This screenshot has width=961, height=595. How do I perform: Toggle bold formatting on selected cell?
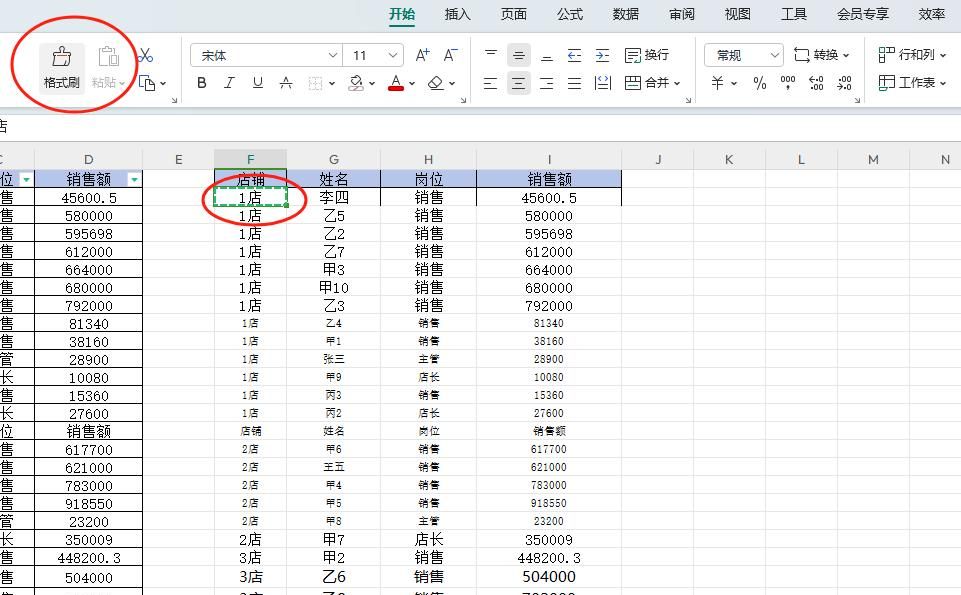200,83
